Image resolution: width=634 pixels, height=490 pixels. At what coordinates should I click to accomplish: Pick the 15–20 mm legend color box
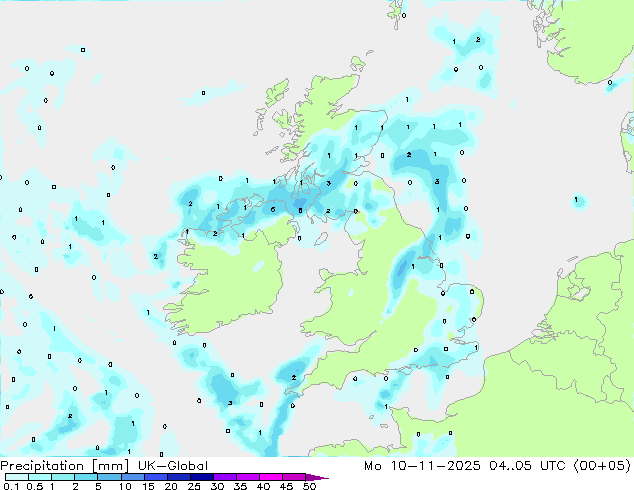tap(155, 477)
